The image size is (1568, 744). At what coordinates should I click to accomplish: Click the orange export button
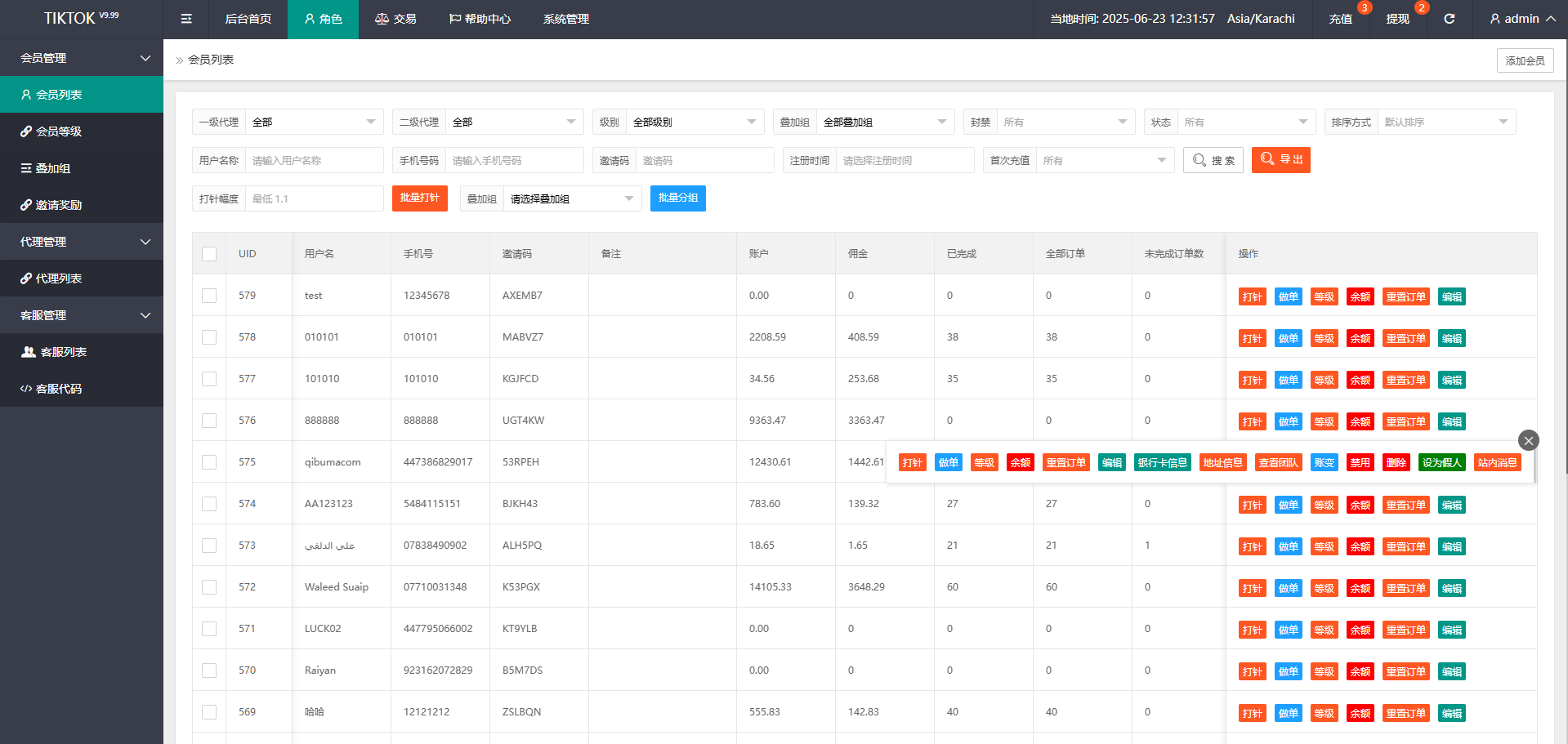(1280, 160)
